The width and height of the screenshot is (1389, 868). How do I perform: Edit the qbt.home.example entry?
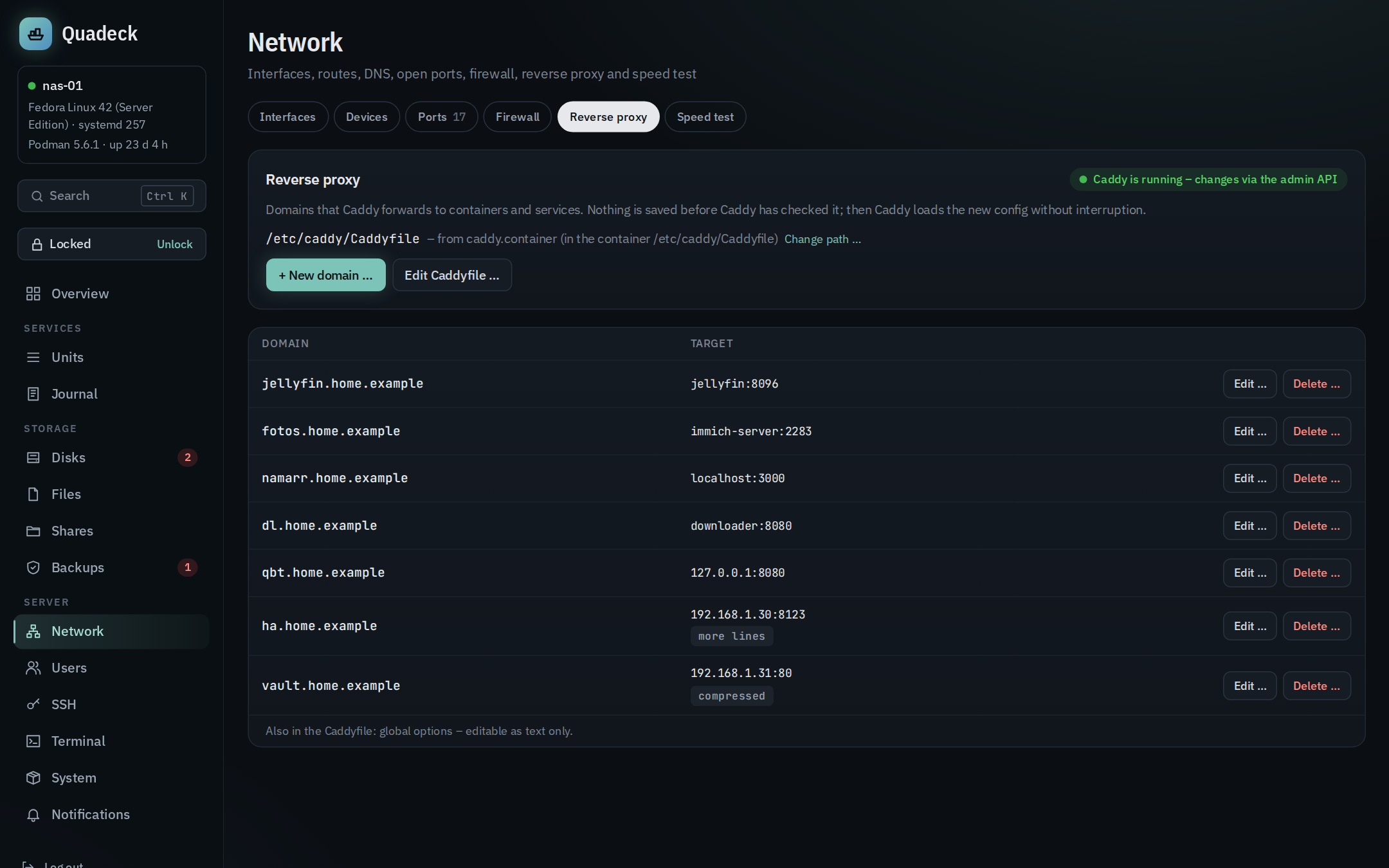click(x=1249, y=573)
